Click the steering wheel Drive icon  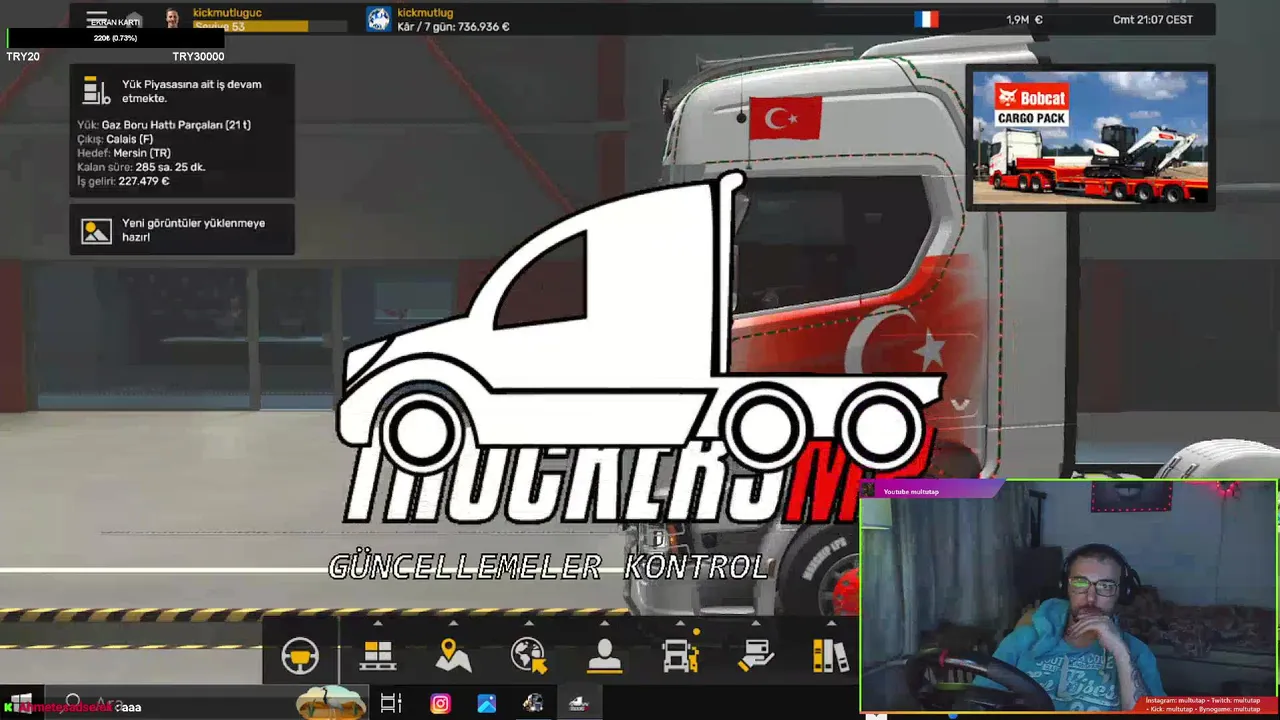[x=300, y=656]
